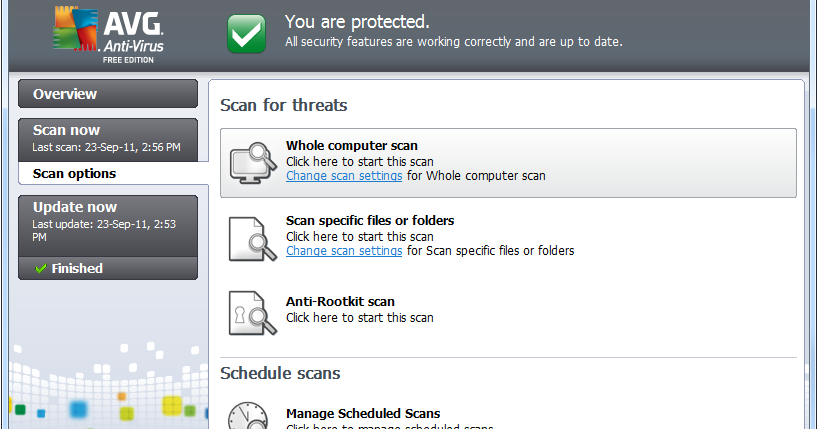
Task: Click the green Finished checkmark icon
Action: tap(41, 268)
